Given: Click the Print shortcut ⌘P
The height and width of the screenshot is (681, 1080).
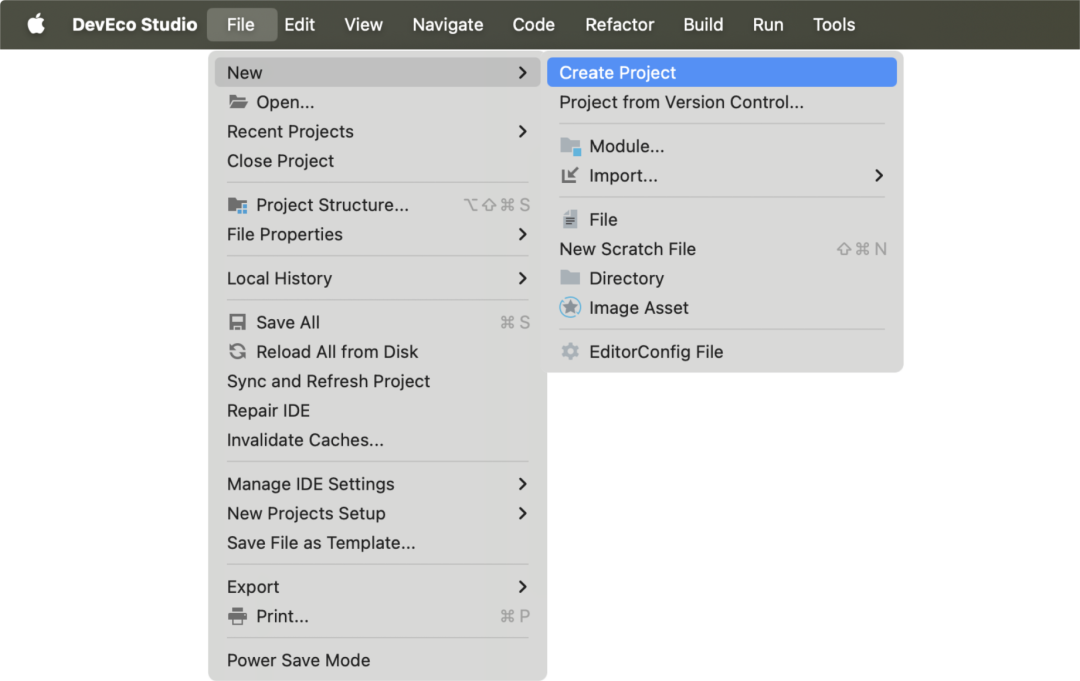Looking at the screenshot, I should (x=515, y=616).
